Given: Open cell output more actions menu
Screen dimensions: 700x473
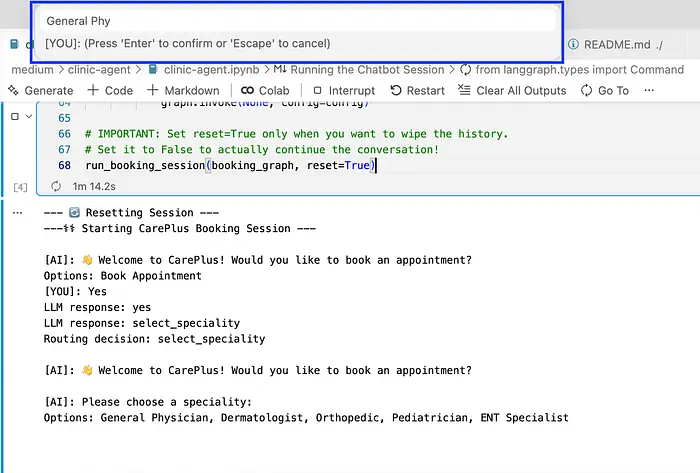Looking at the screenshot, I should point(15,213).
